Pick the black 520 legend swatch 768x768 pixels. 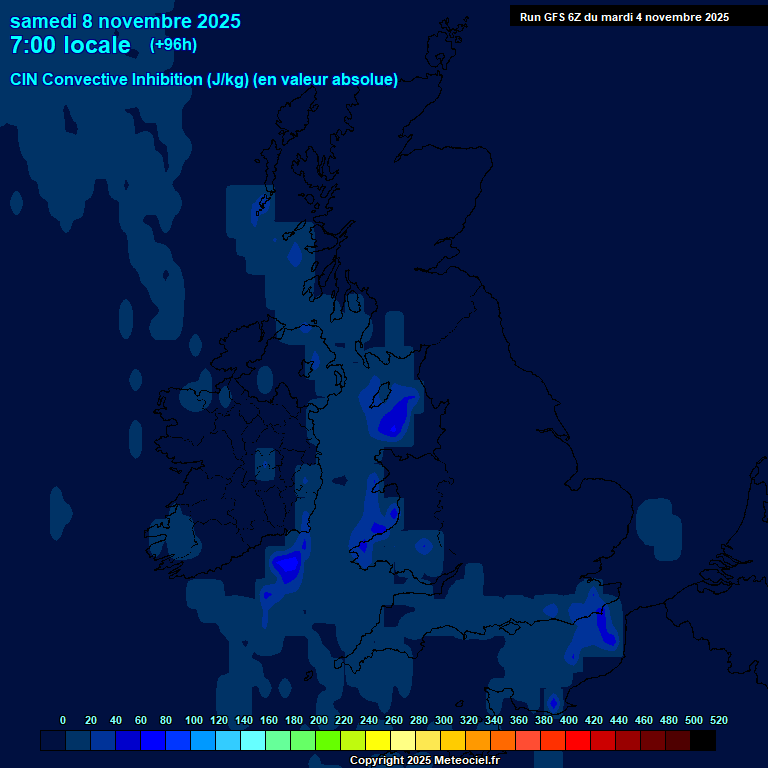pos(703,741)
